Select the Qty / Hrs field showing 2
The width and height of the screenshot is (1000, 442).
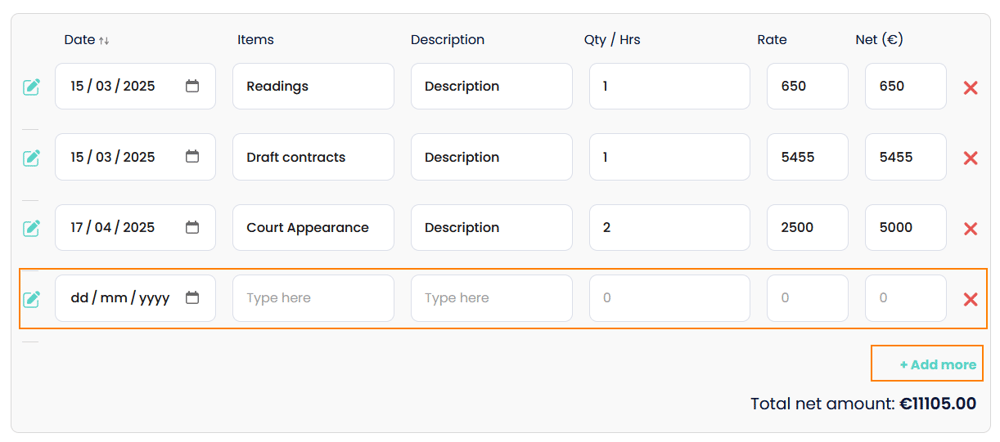(x=669, y=227)
